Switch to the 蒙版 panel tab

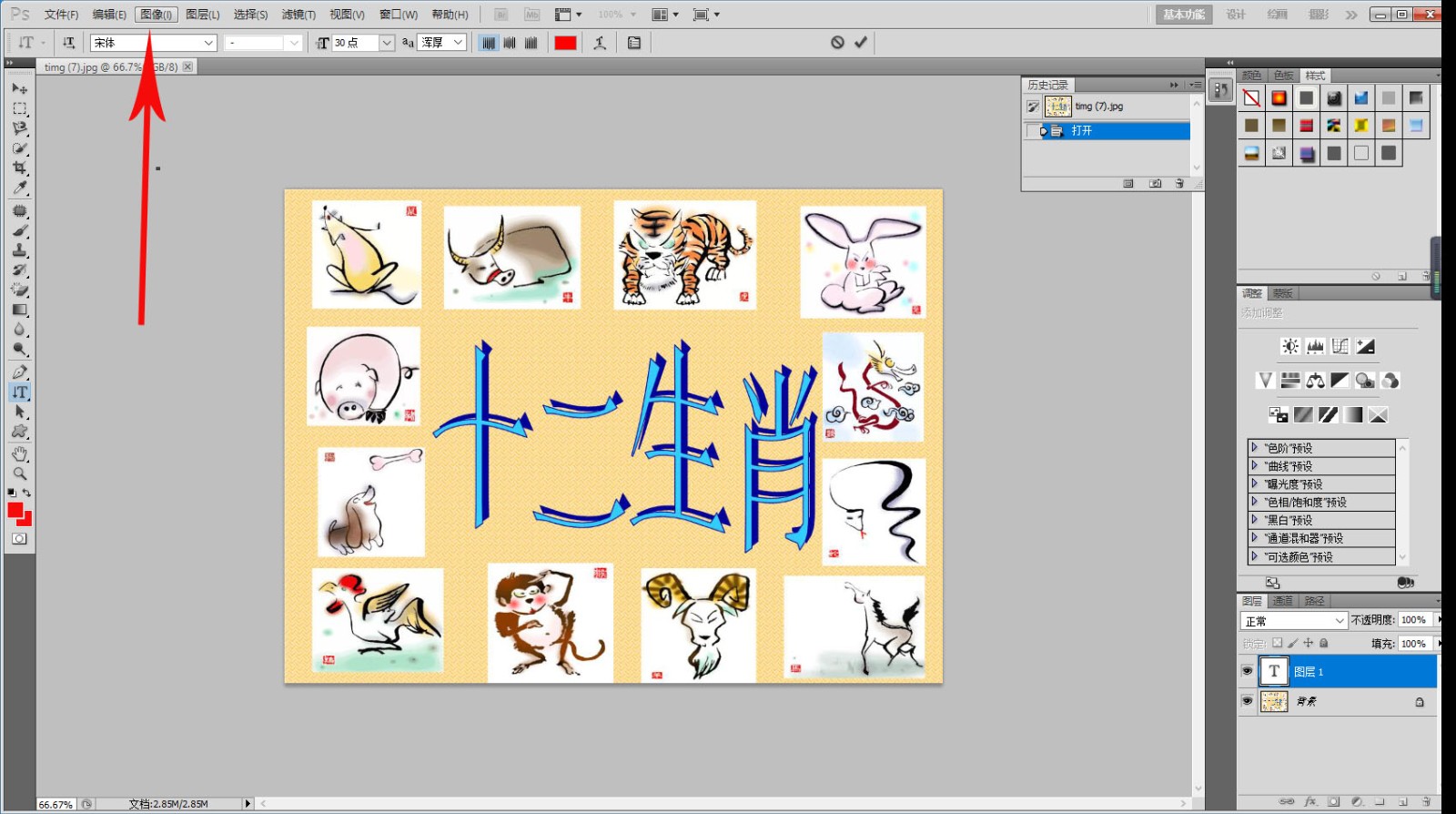click(1282, 293)
